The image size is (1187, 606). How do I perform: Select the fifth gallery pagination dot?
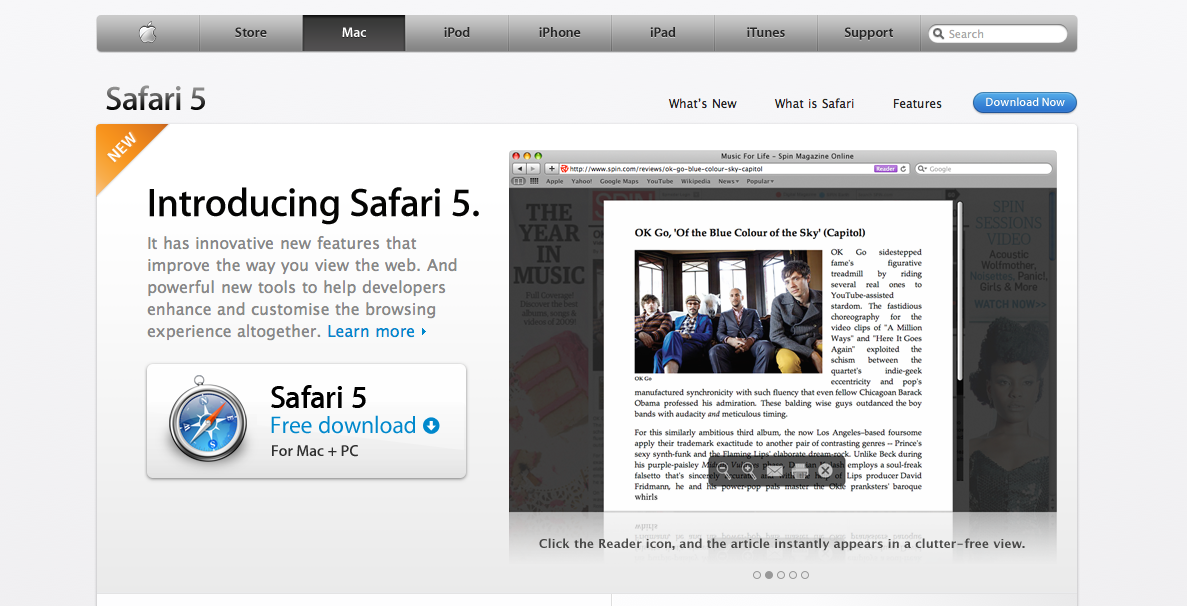click(805, 575)
